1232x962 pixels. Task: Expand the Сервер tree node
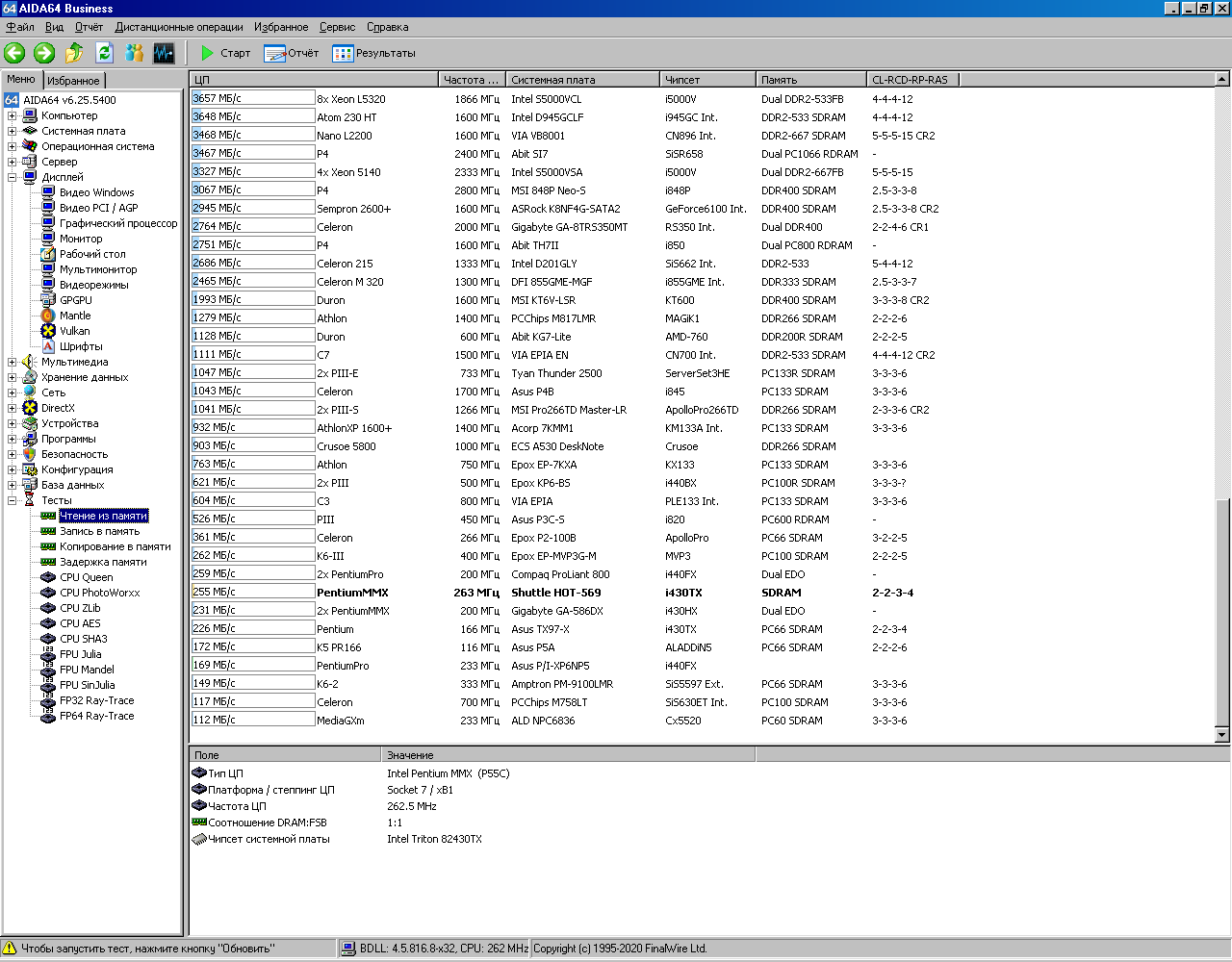tap(13, 162)
